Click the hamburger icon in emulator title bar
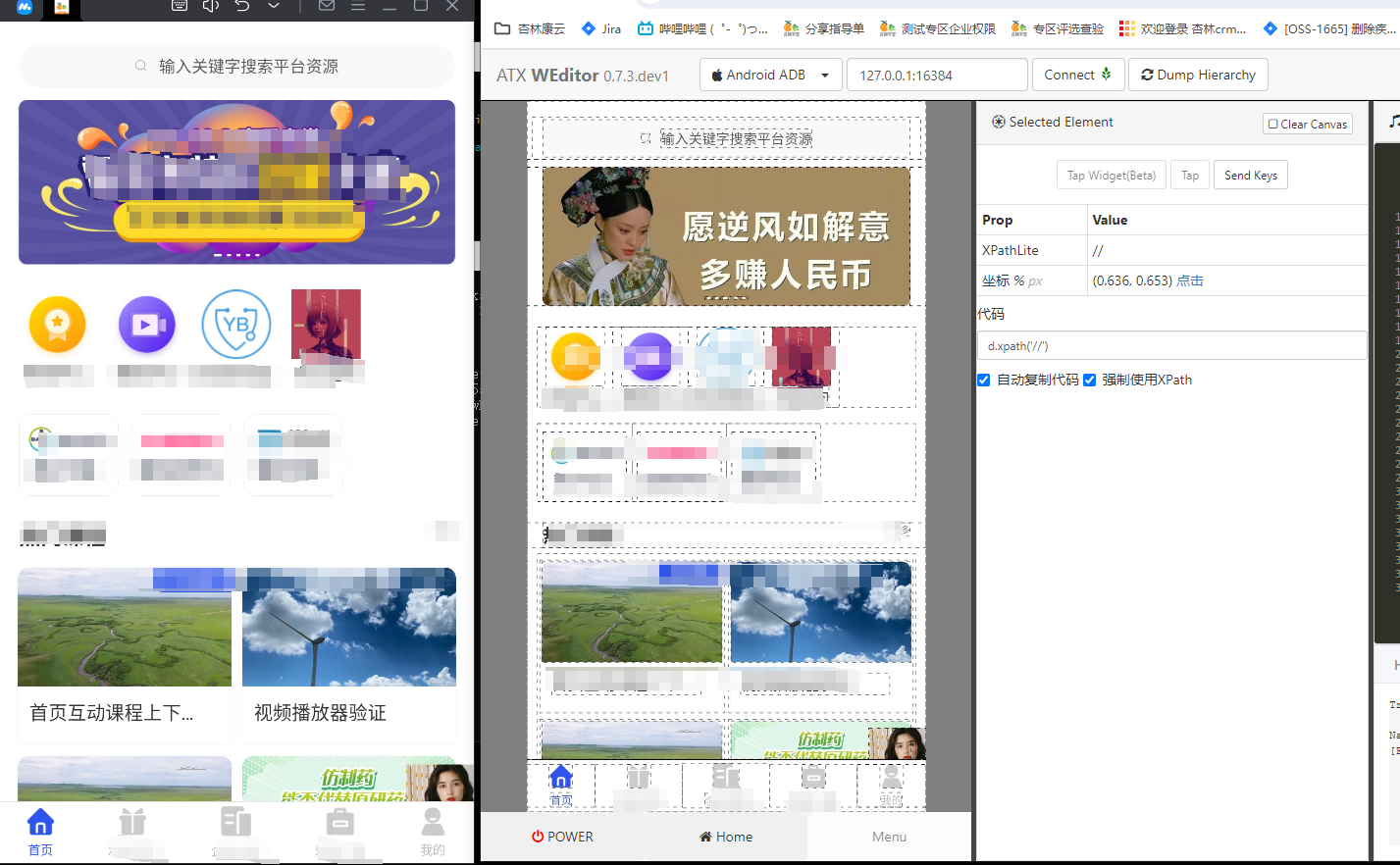 point(357,6)
